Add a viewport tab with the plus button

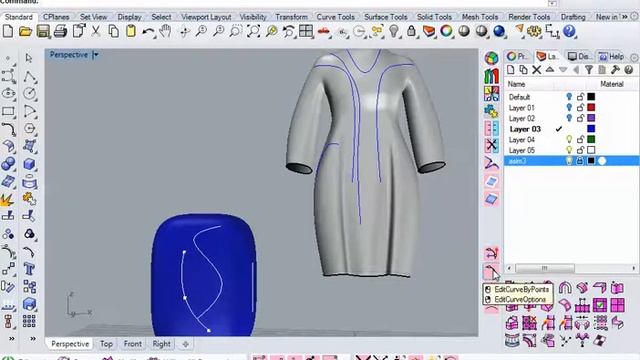[185, 344]
